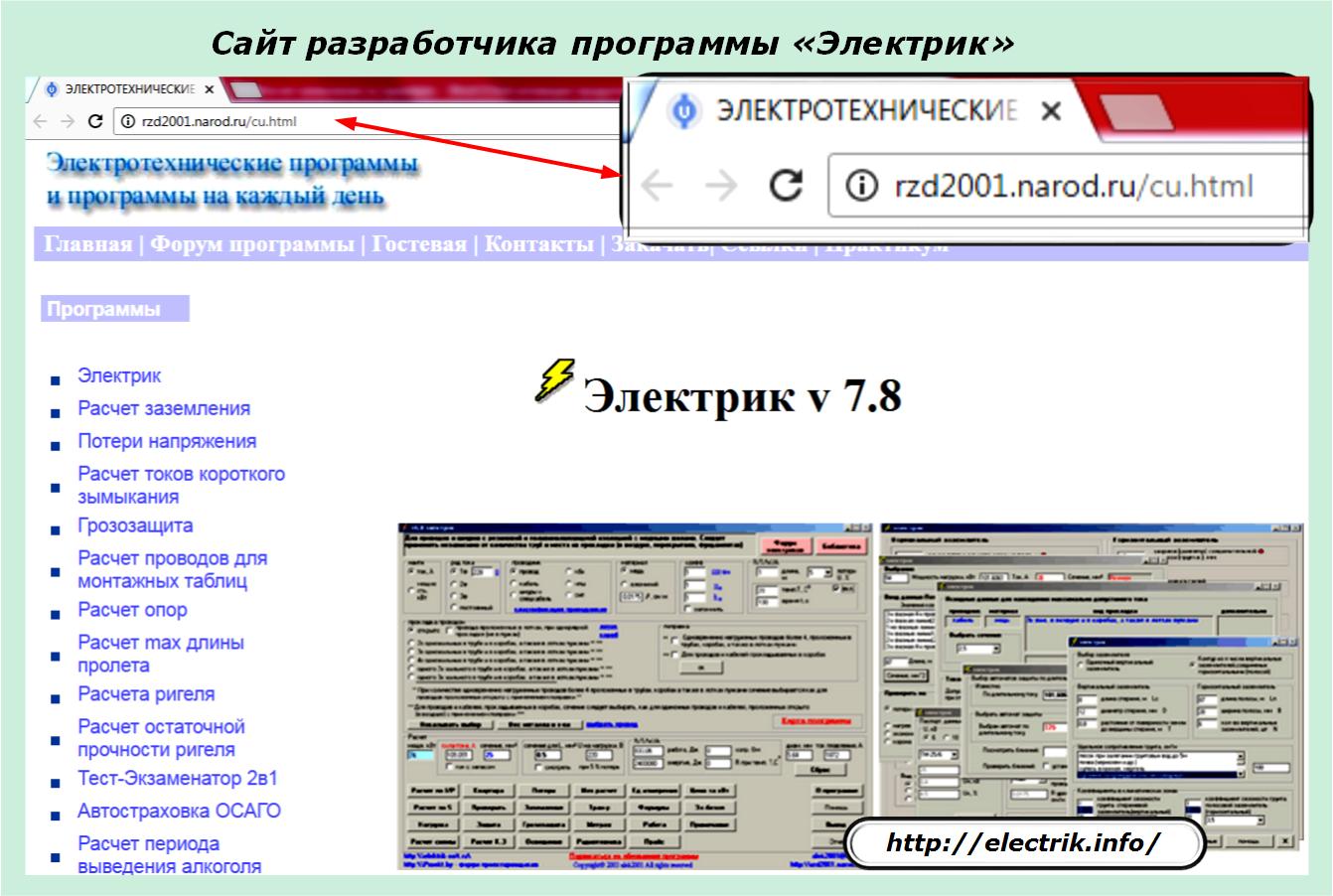Viewport: 1333px width, 896px height.
Task: Click the lightning bolt icon beside Электрик v 7.8
Action: tap(555, 380)
